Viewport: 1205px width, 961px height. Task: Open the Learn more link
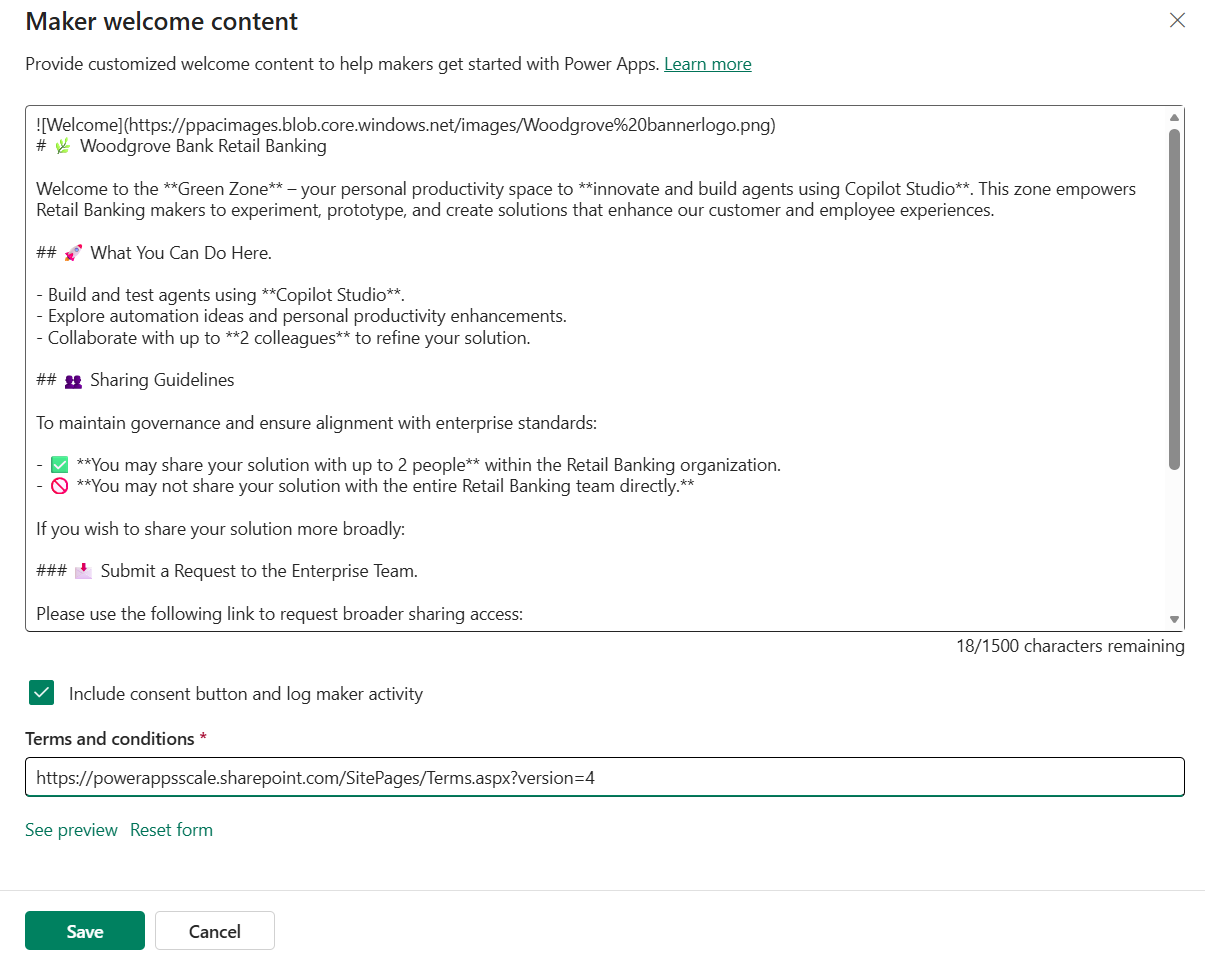707,64
